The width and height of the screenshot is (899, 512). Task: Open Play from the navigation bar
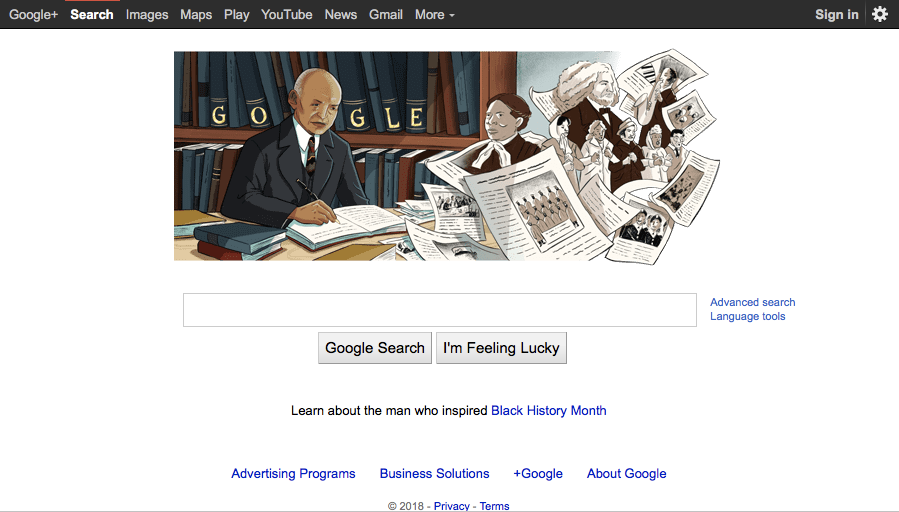tap(236, 15)
